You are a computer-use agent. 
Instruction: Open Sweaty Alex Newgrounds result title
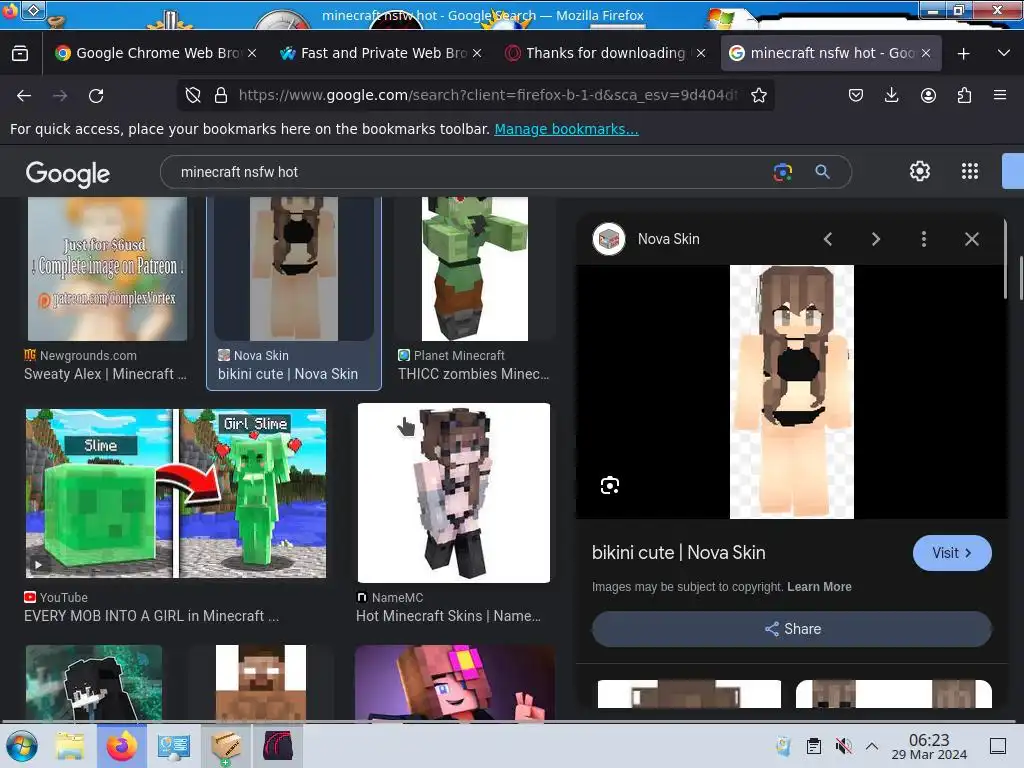105,374
